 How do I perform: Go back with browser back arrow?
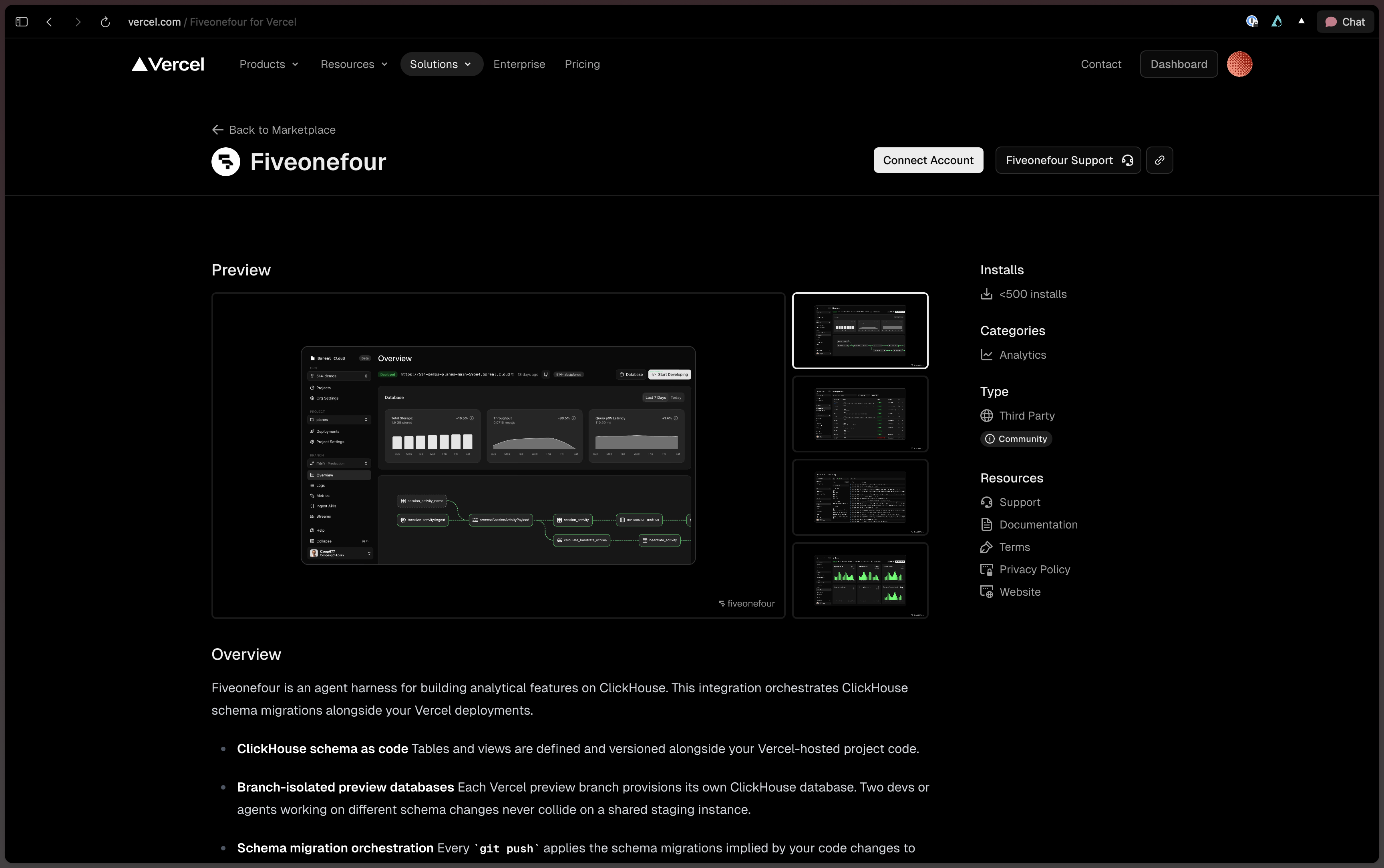pyautogui.click(x=49, y=22)
